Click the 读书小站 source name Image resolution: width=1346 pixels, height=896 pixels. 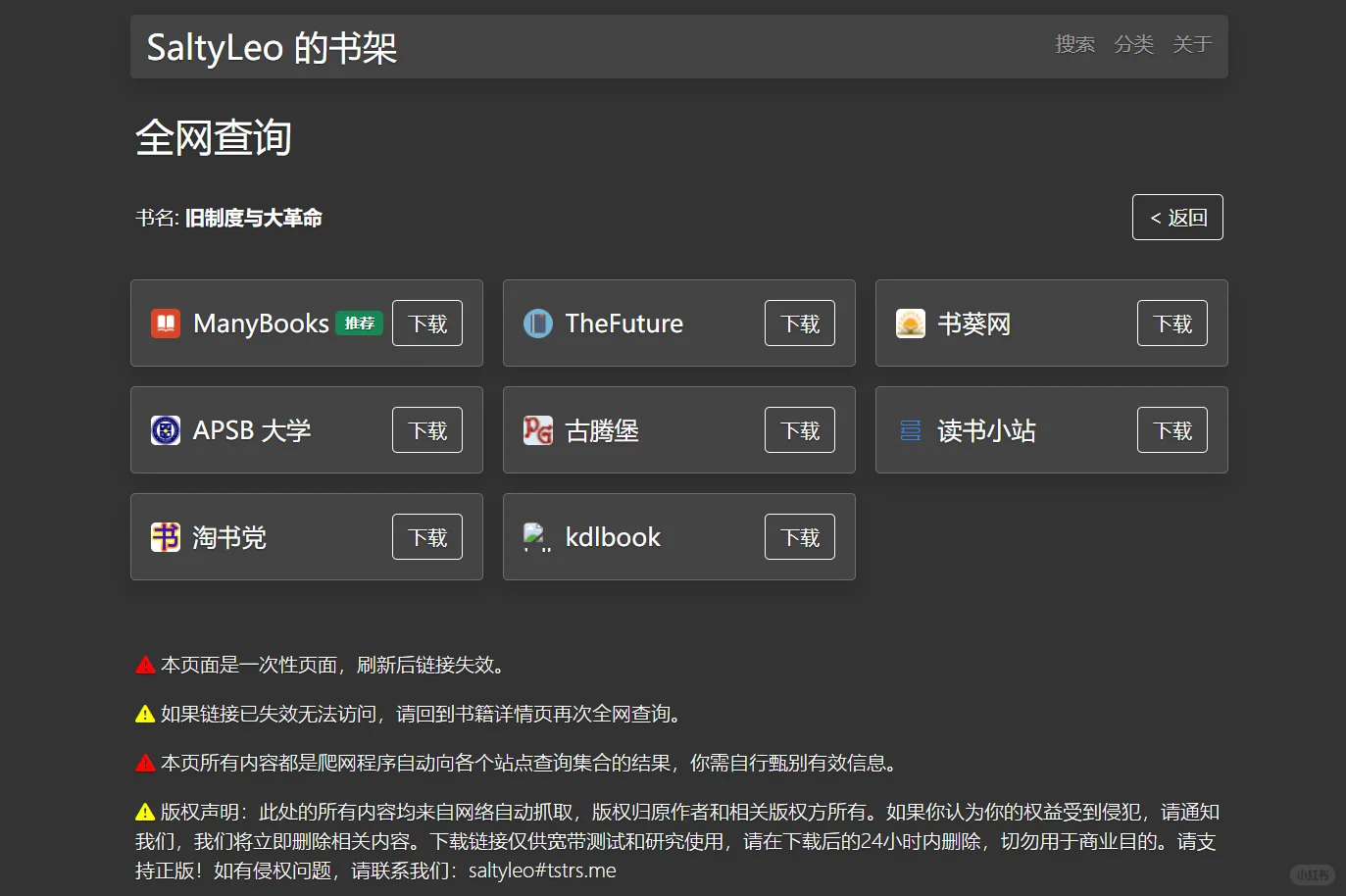tap(987, 430)
